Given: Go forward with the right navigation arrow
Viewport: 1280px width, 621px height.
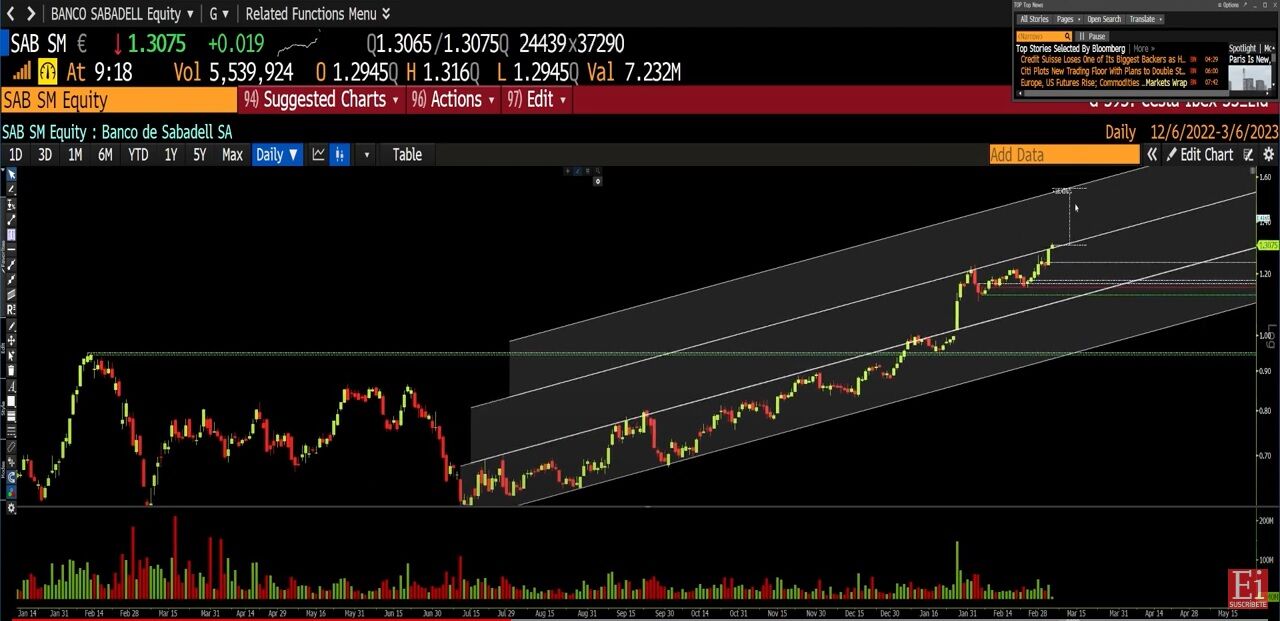Looking at the screenshot, I should 31,13.
